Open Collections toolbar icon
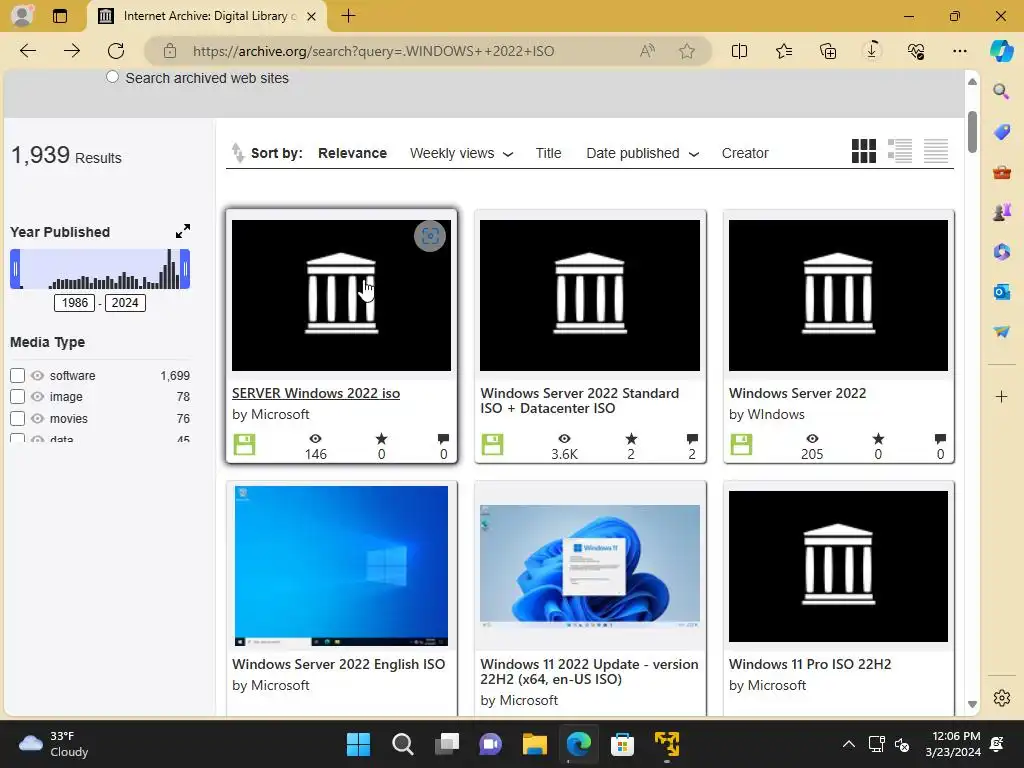 click(x=827, y=51)
